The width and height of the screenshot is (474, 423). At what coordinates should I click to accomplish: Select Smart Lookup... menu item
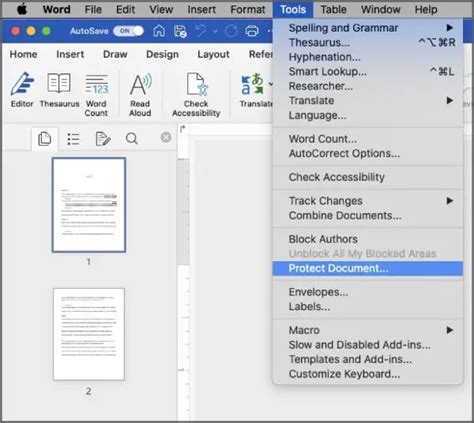click(x=368, y=71)
